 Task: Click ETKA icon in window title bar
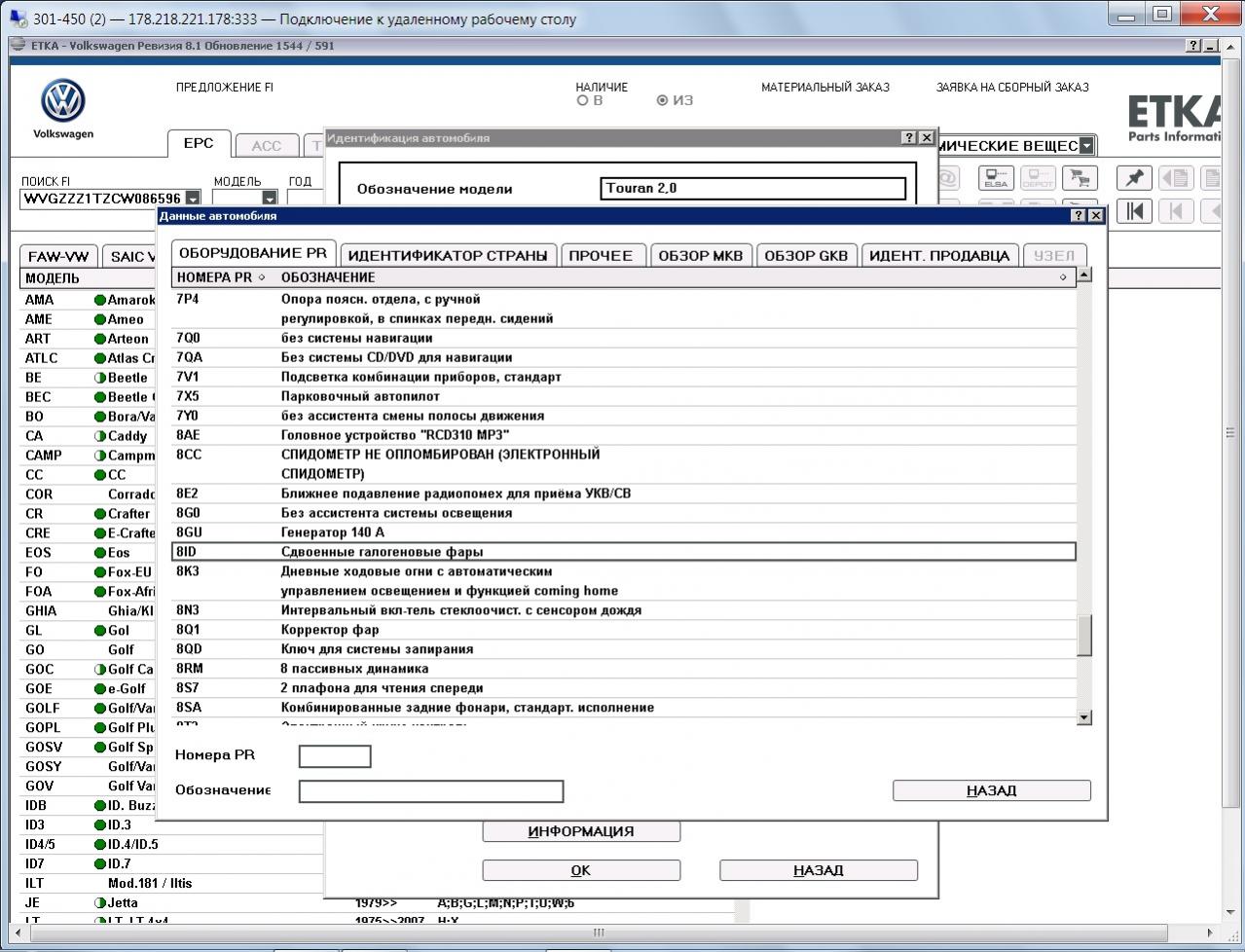click(x=18, y=46)
